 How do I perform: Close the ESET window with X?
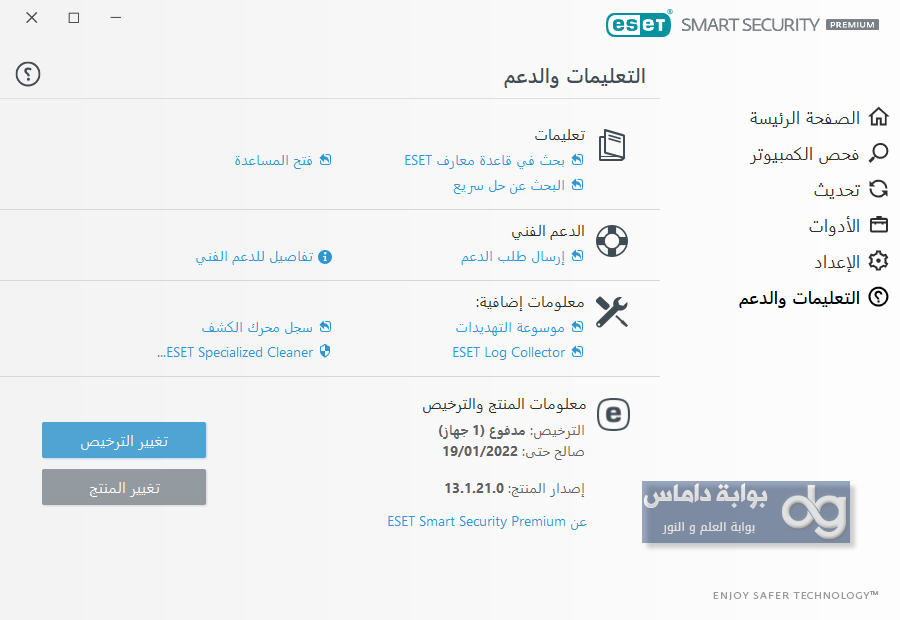32,18
